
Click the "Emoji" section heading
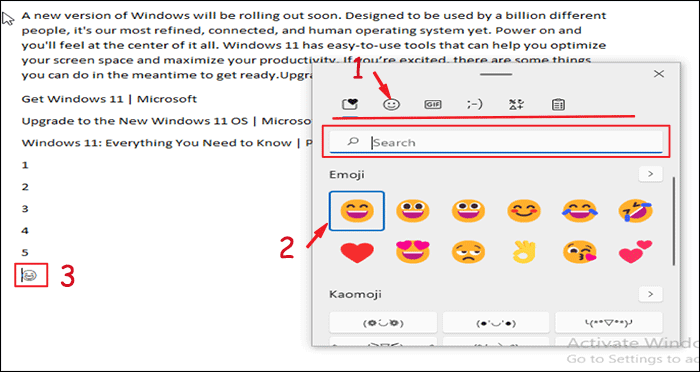[x=347, y=174]
